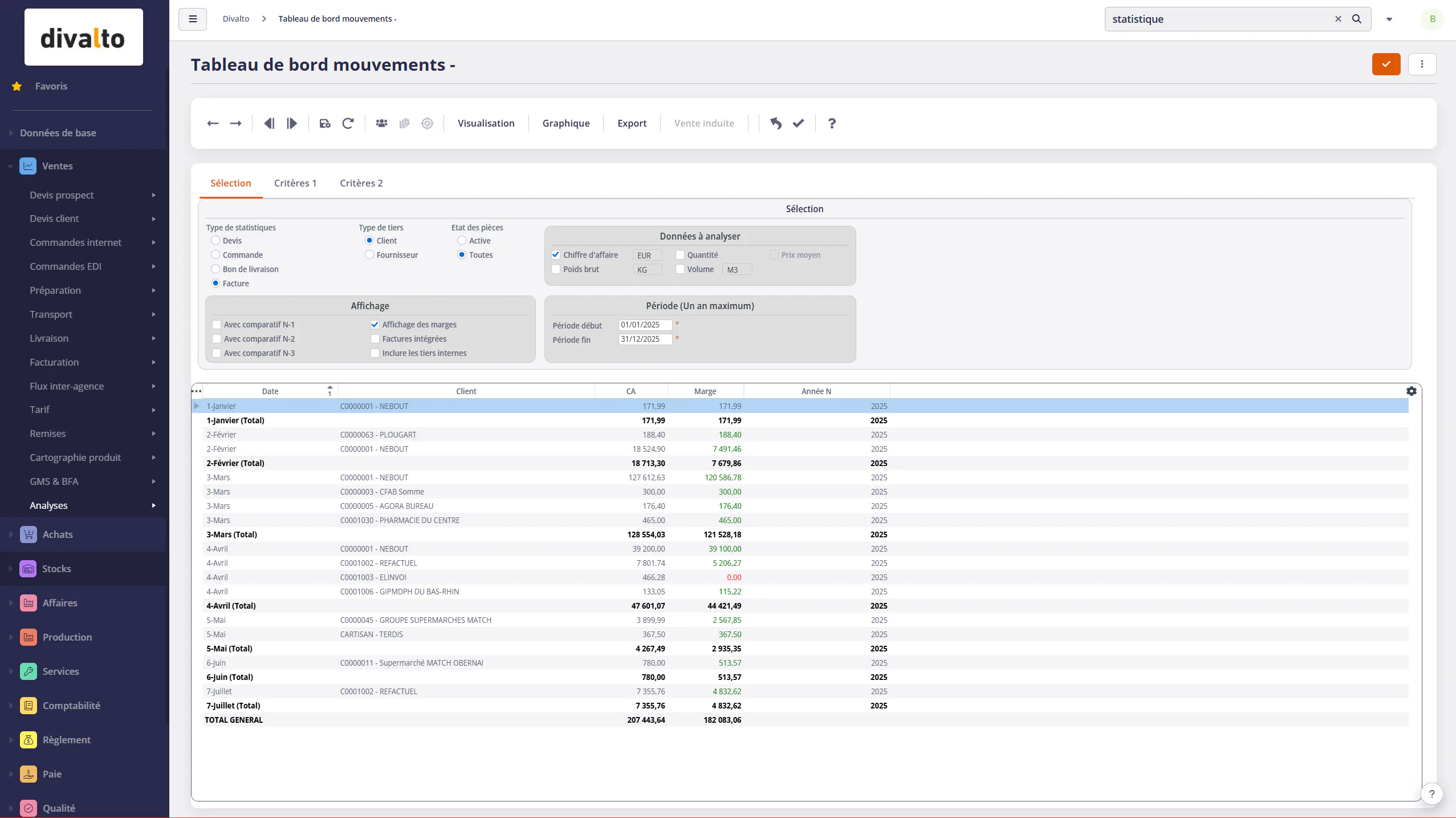Select Fournisseur as type de tiers
Screen dimensions: 1456x818
pos(368,255)
